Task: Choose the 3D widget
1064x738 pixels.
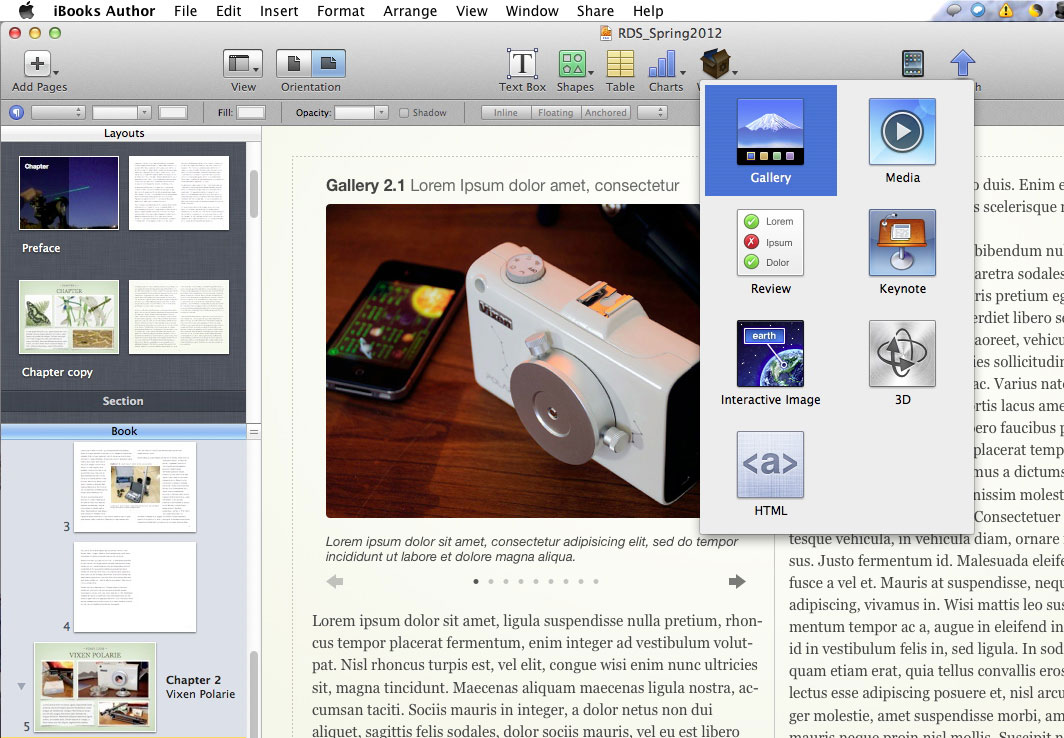Action: pos(902,363)
